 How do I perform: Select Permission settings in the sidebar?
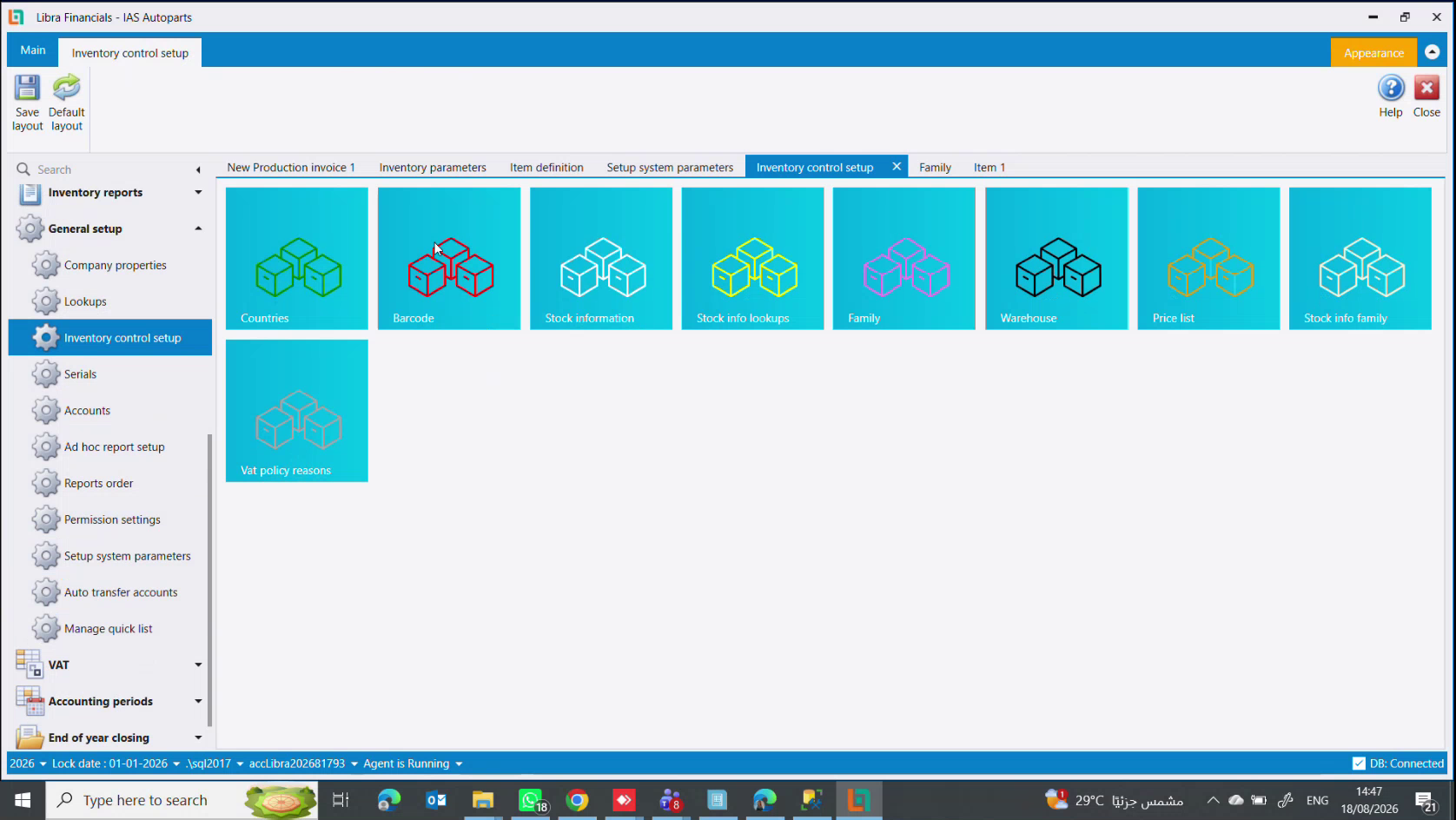(x=110, y=519)
